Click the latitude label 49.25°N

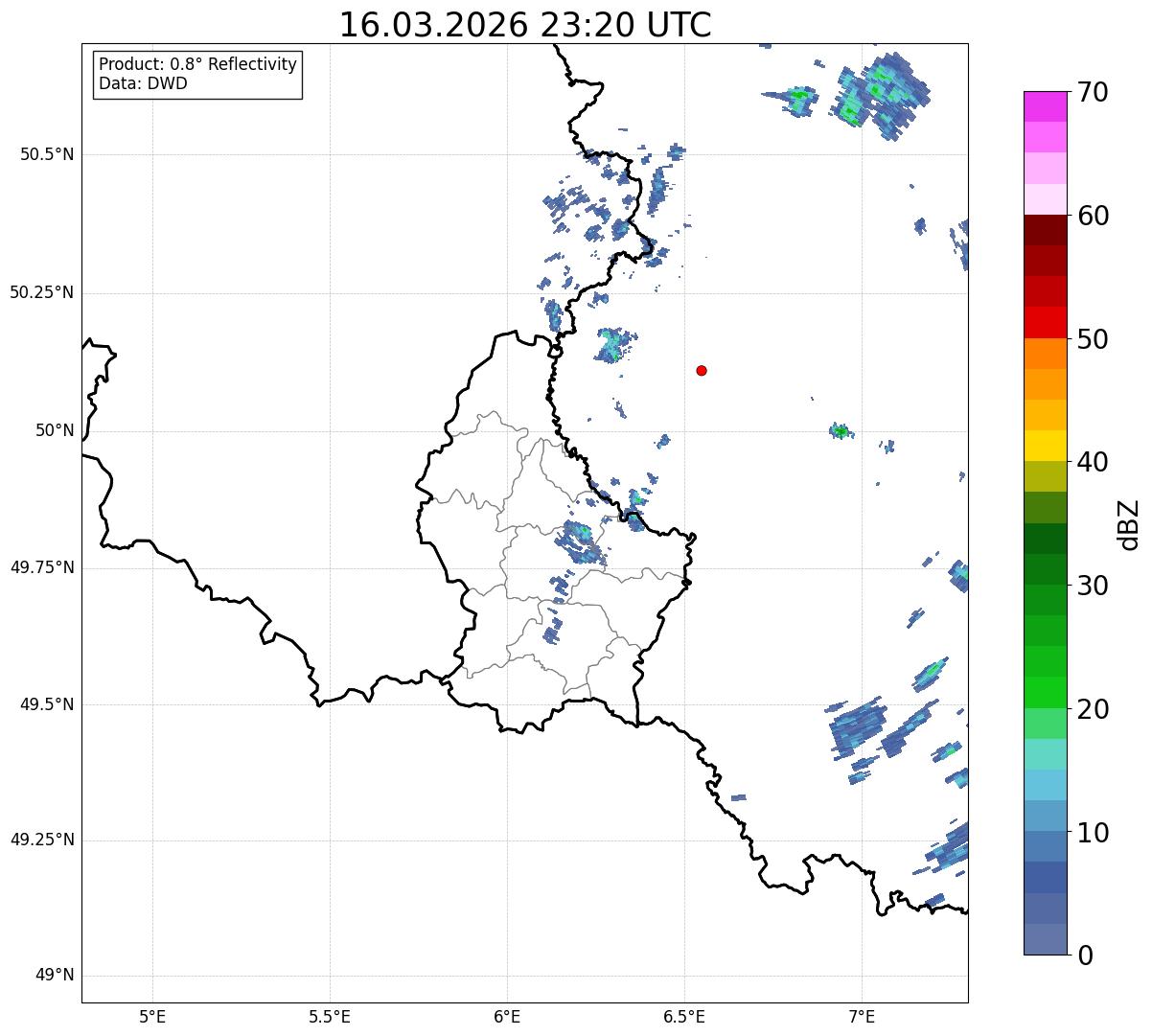pyautogui.click(x=42, y=840)
